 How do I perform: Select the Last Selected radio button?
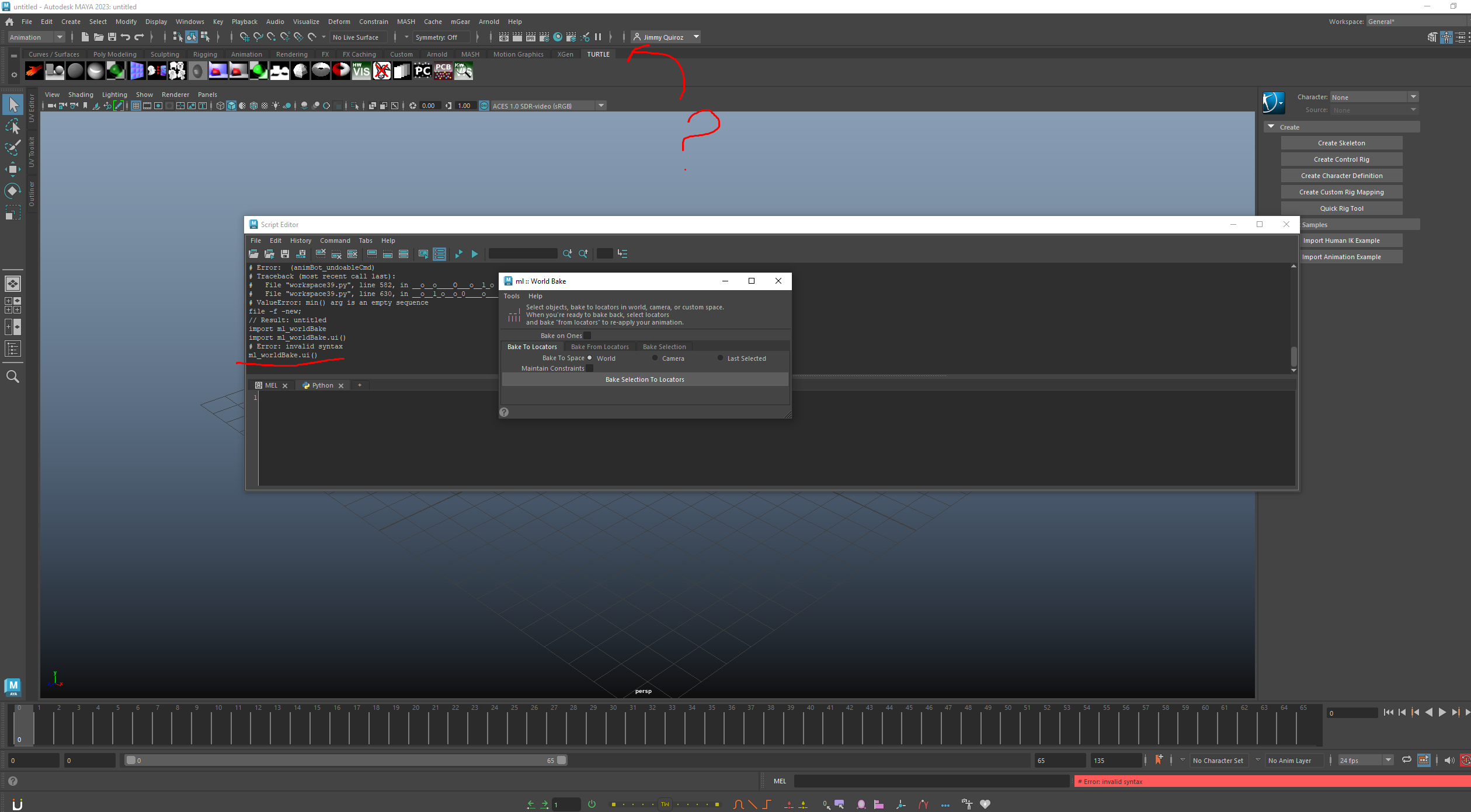[720, 358]
